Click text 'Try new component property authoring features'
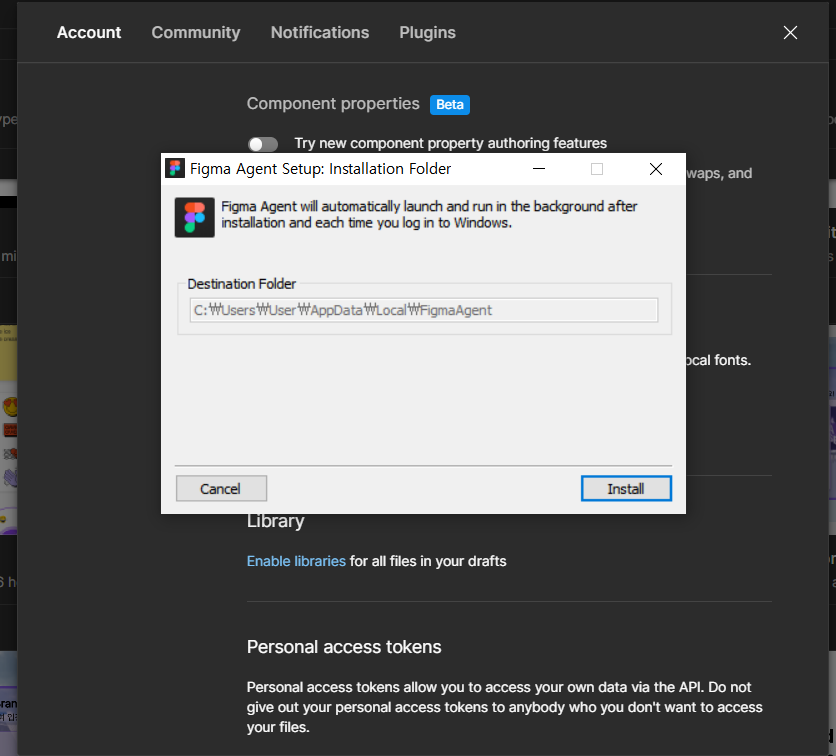Image resolution: width=836 pixels, height=756 pixels. [451, 143]
